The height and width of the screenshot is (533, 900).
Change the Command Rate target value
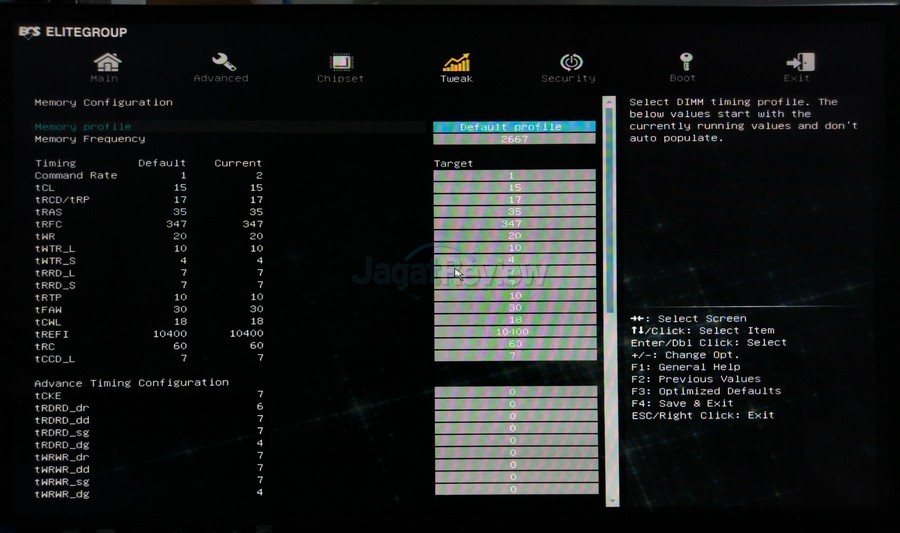tap(514, 175)
